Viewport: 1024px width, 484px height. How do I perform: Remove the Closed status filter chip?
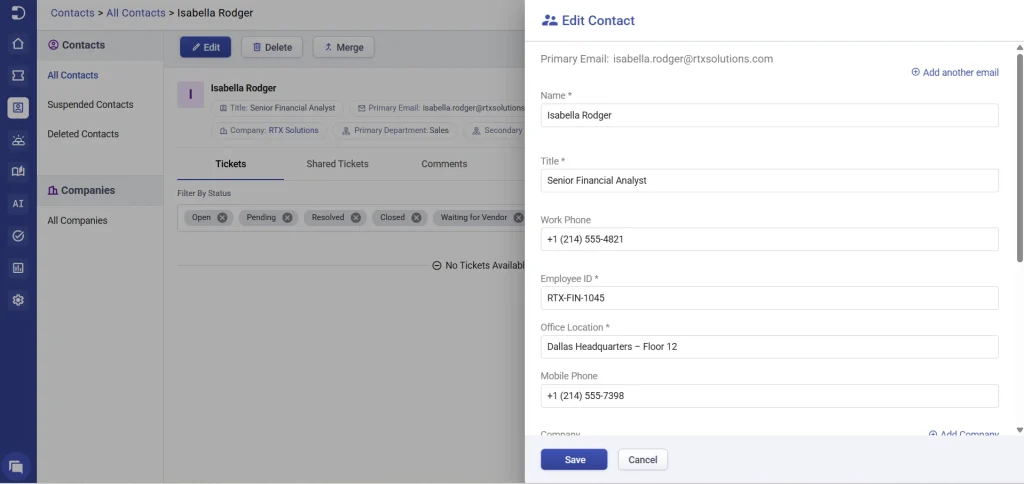[x=417, y=217]
